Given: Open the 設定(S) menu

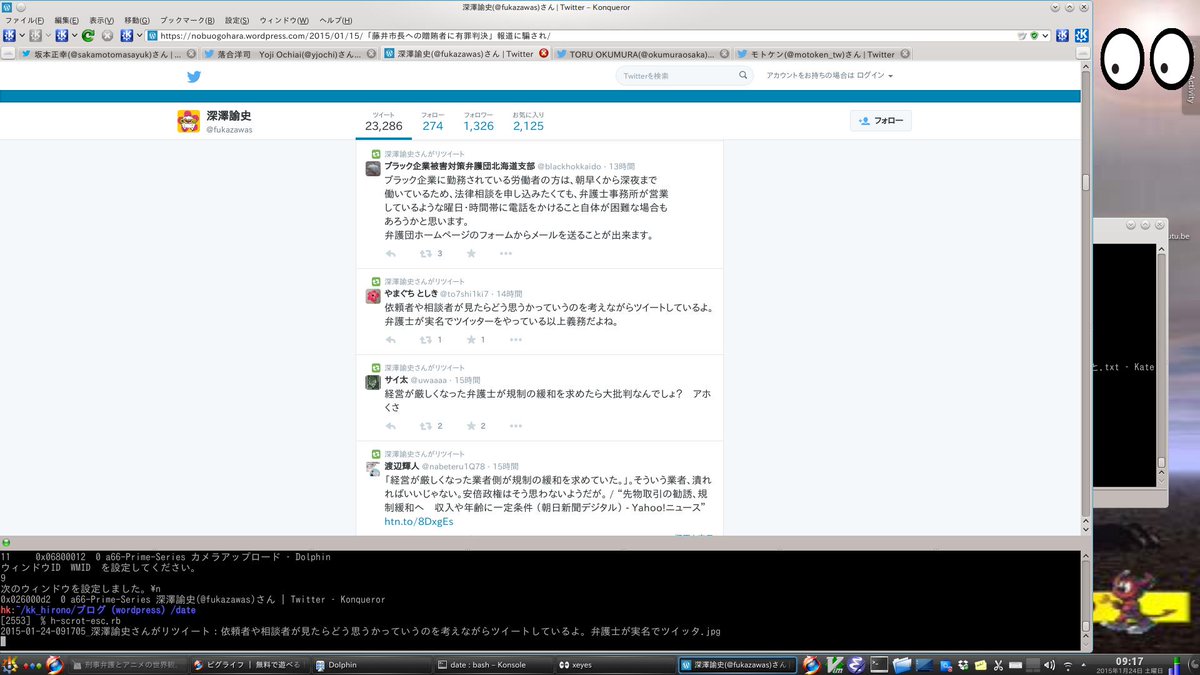Looking at the screenshot, I should point(237,20).
